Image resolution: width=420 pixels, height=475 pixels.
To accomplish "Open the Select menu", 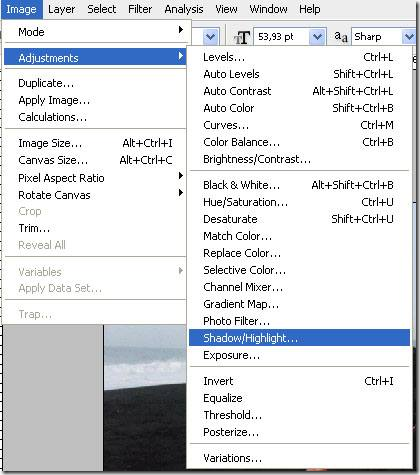I will pyautogui.click(x=102, y=9).
